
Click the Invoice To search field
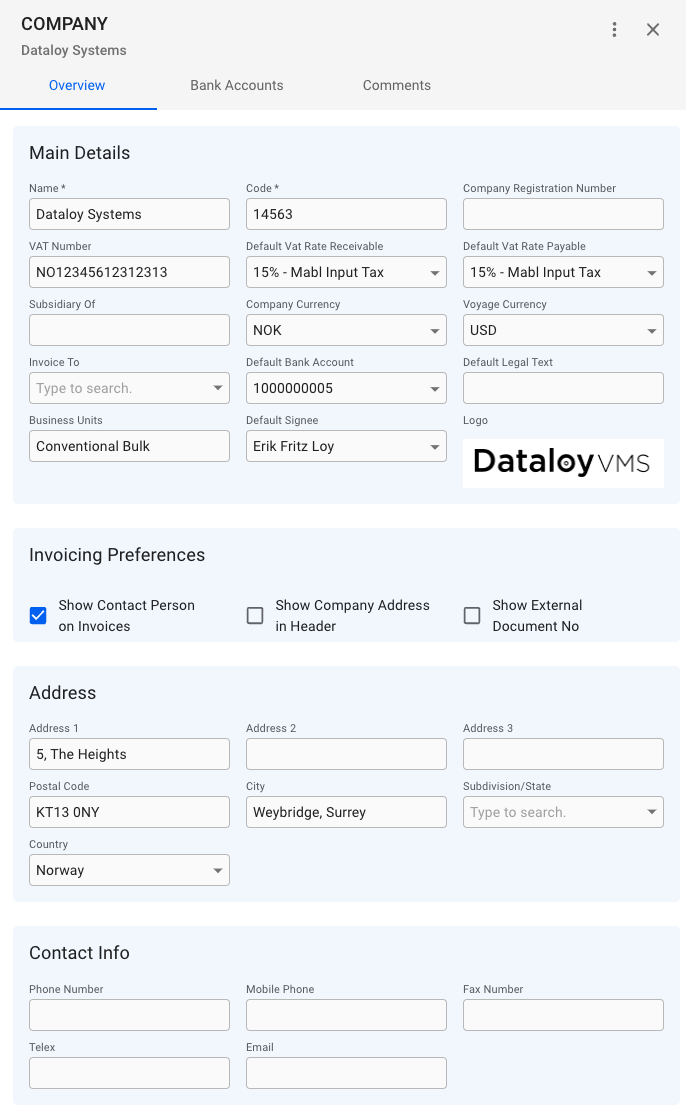120,388
